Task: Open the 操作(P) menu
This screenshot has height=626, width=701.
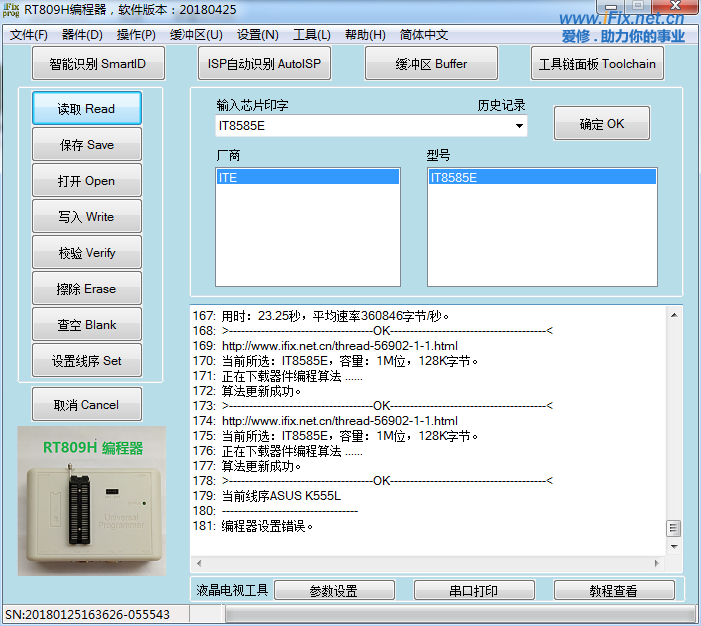Action: tap(136, 35)
